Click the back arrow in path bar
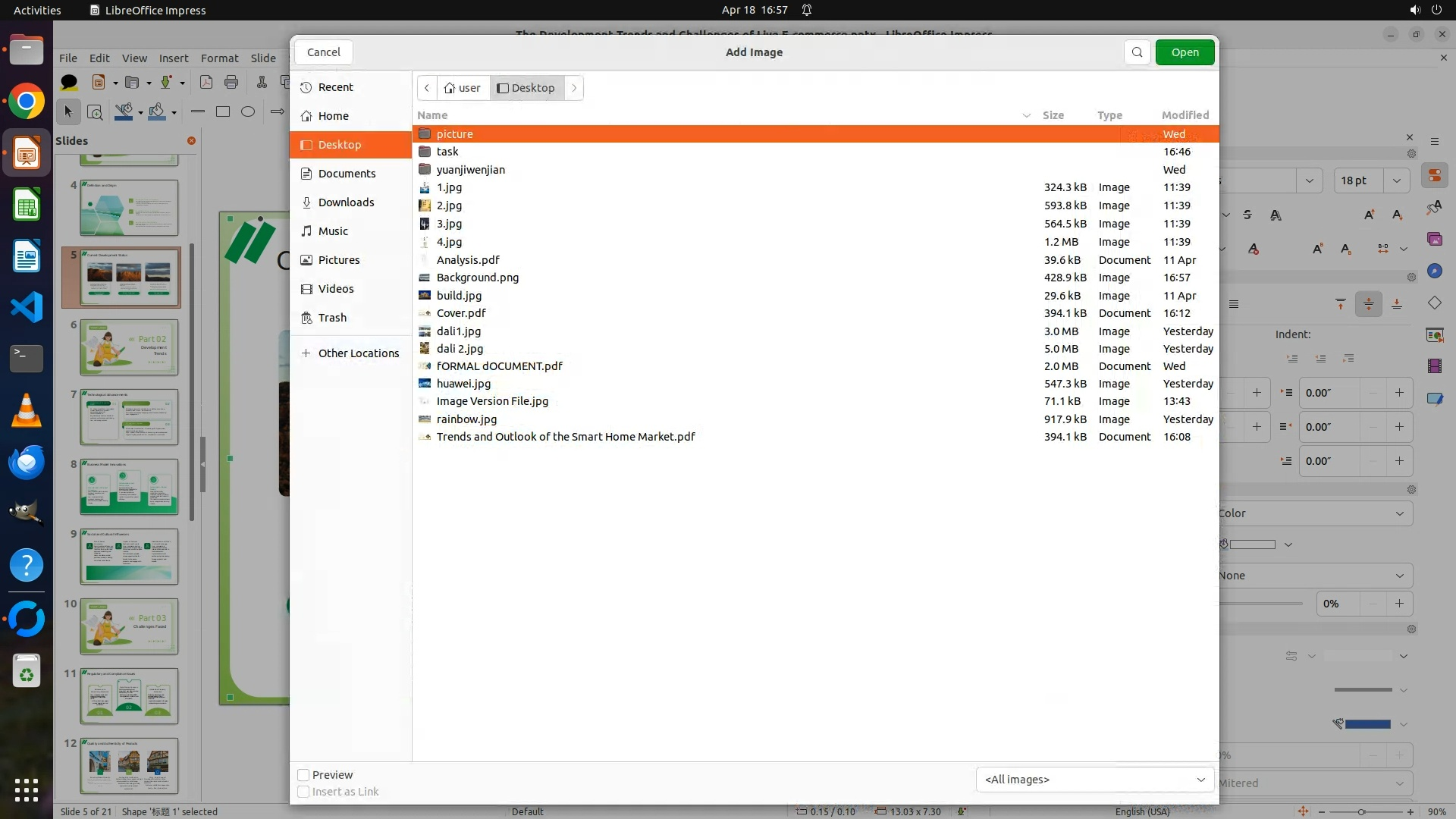 point(427,88)
